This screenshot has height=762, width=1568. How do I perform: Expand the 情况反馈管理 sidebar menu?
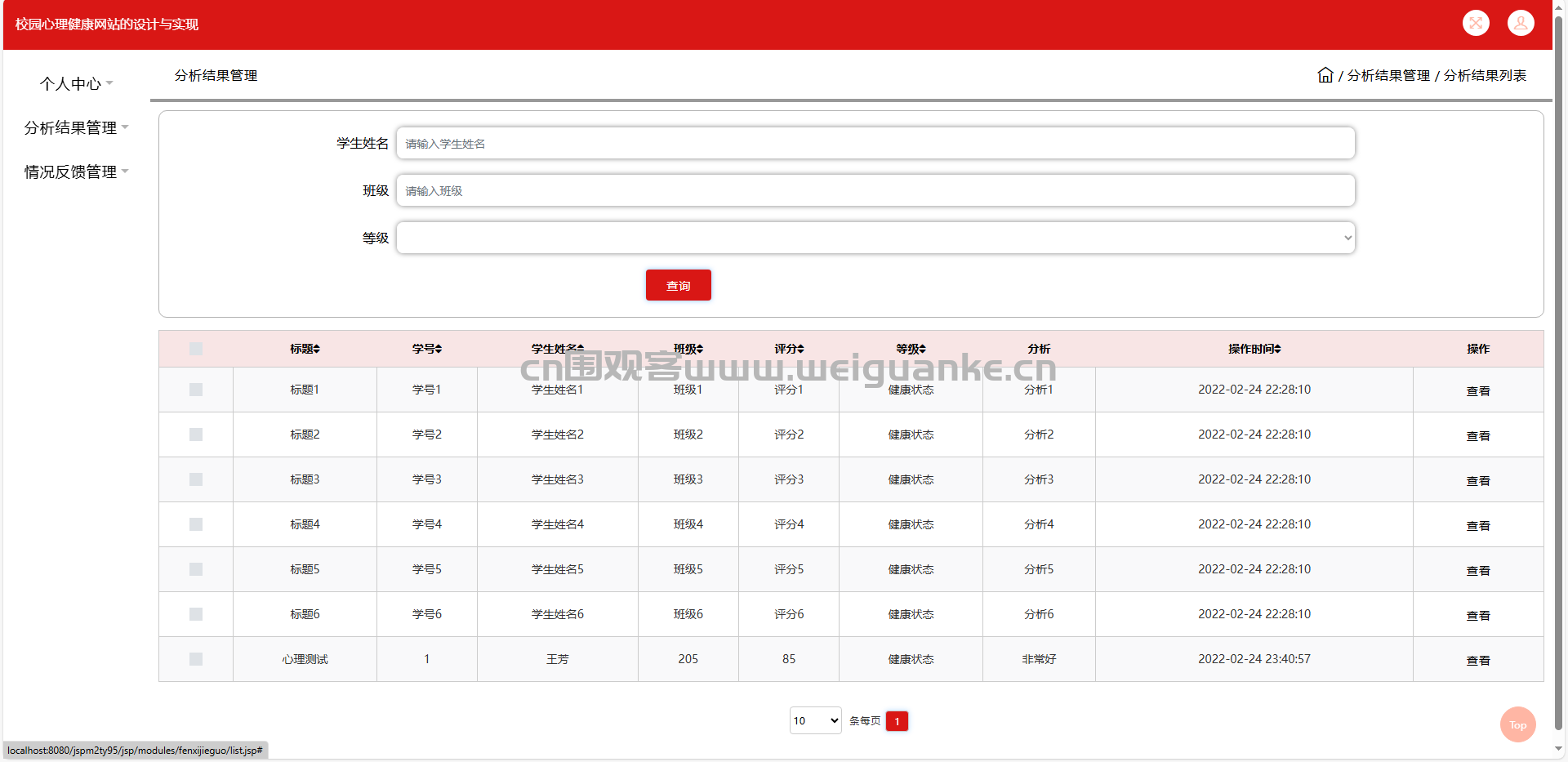pos(76,172)
